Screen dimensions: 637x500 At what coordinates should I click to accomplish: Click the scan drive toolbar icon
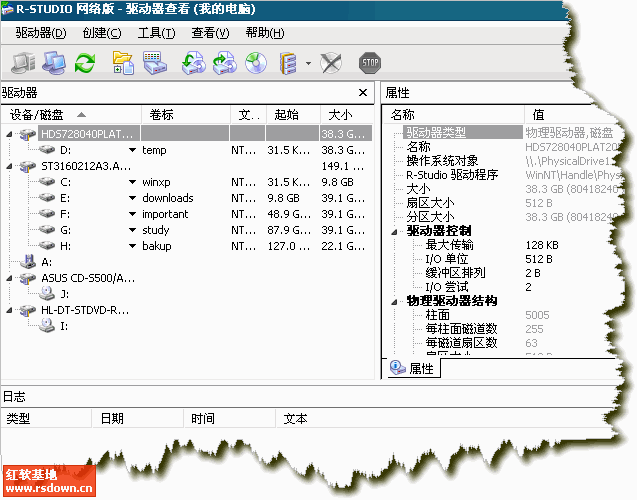[155, 64]
